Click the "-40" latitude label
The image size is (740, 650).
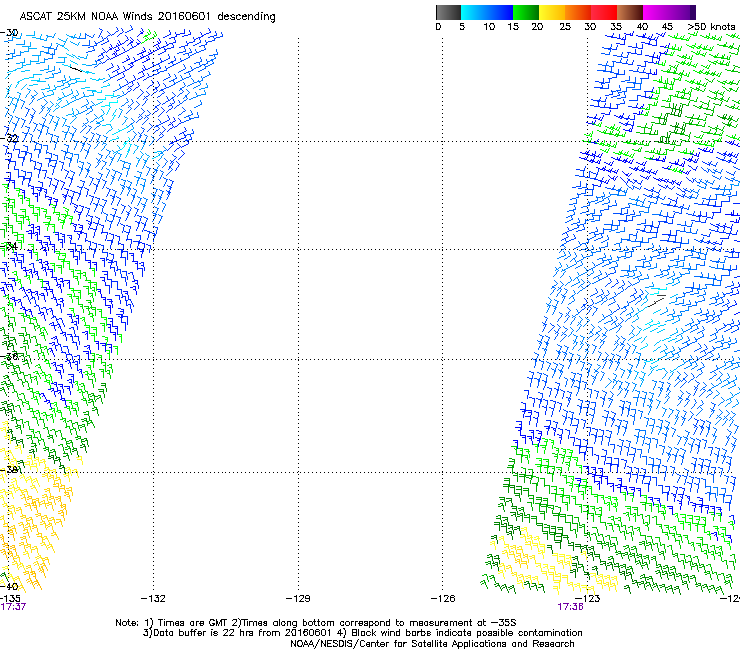(x=9, y=587)
